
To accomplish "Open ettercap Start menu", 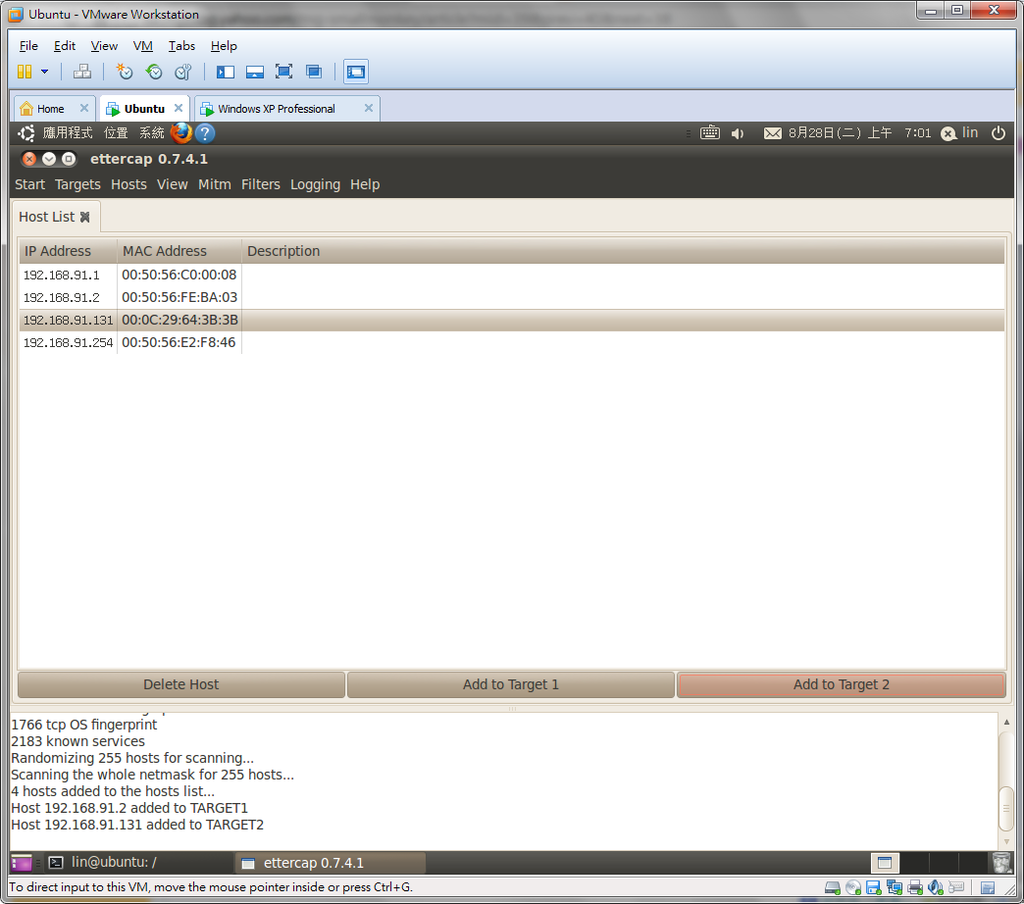I will click(30, 184).
